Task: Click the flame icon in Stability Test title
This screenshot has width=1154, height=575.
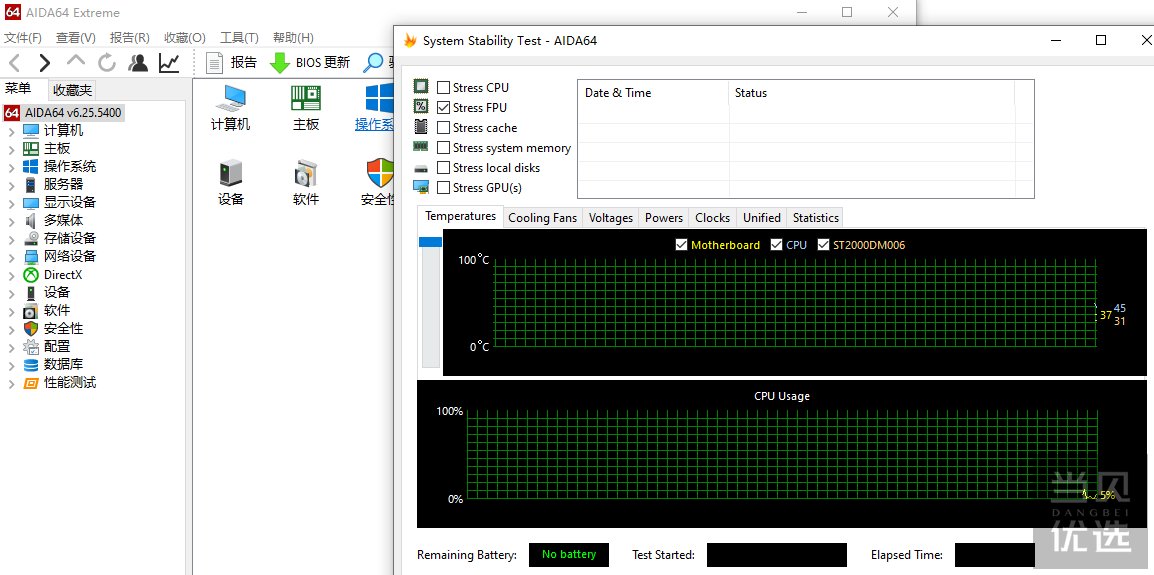Action: coord(410,40)
